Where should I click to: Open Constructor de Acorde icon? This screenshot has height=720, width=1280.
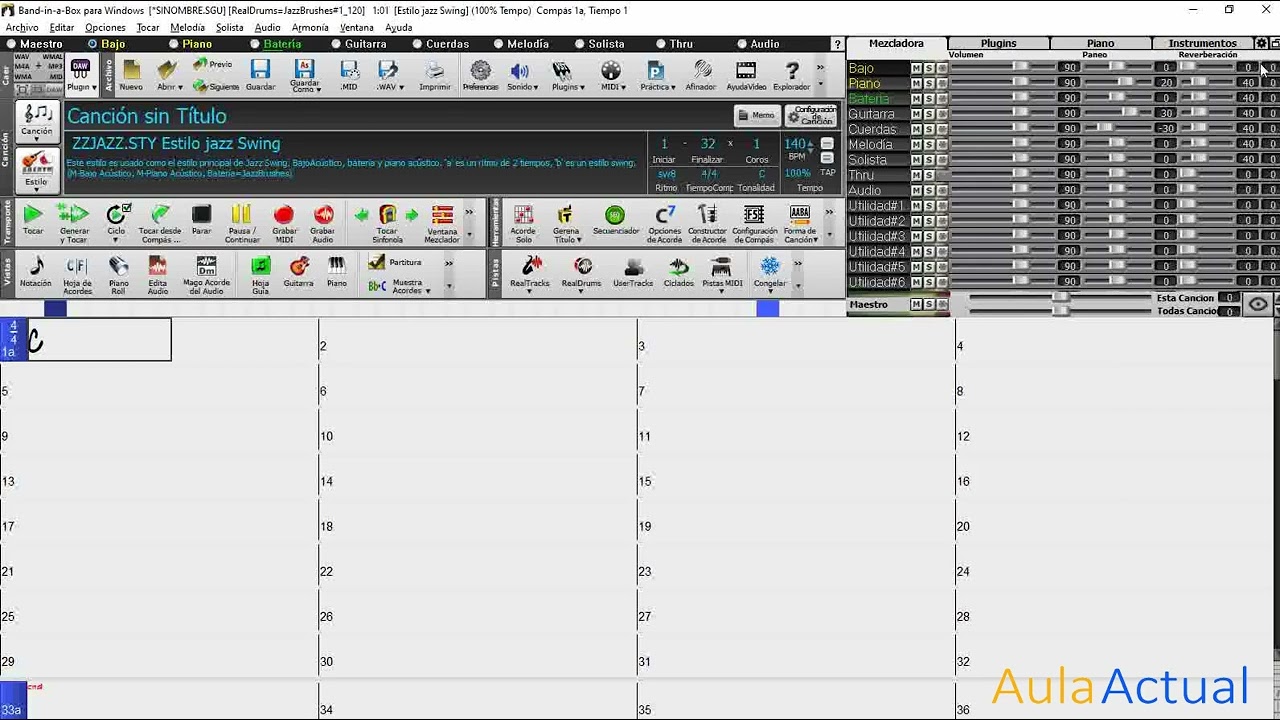[x=707, y=222]
